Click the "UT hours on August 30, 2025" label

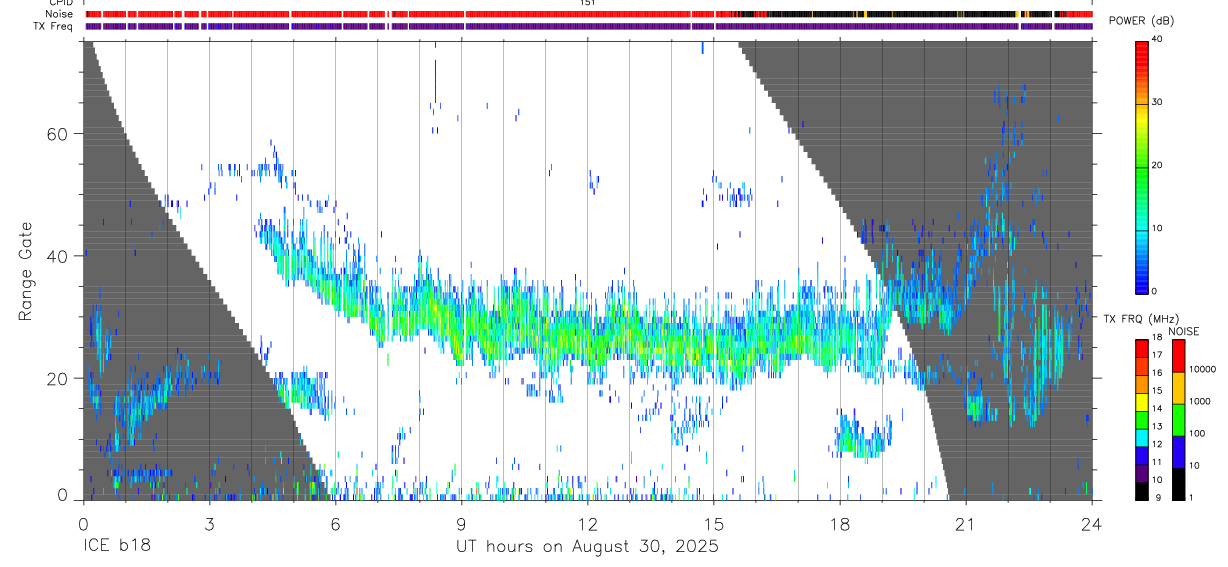(587, 547)
